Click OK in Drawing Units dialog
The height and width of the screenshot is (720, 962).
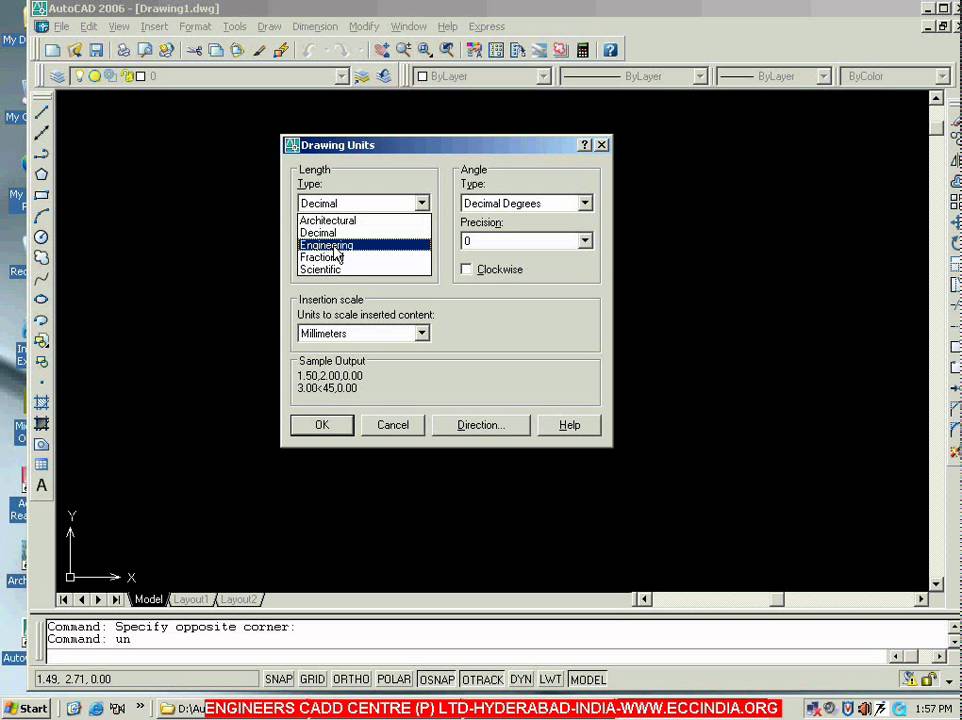point(322,425)
